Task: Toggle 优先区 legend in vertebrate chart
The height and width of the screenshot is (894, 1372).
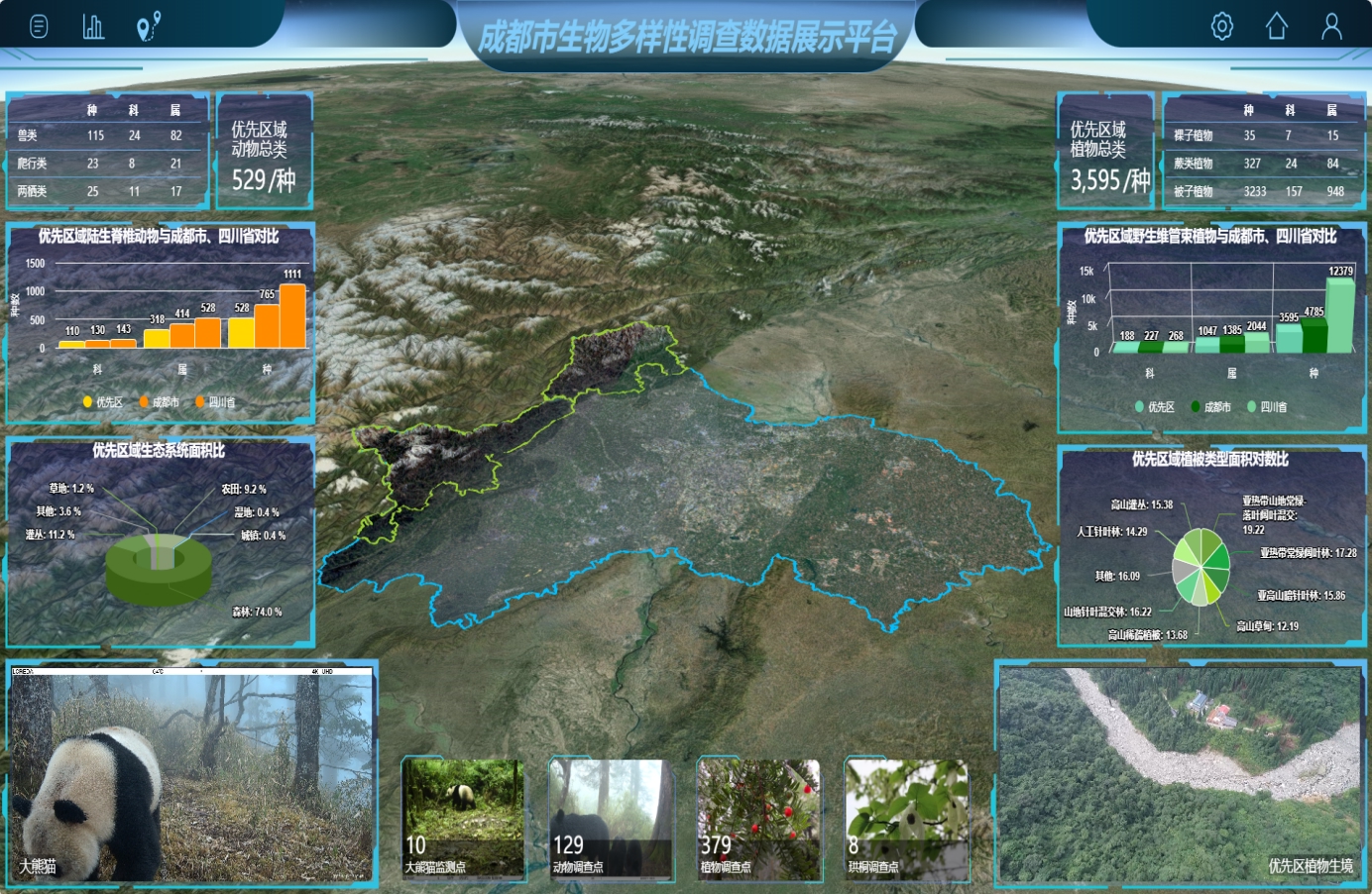Action: [x=103, y=401]
